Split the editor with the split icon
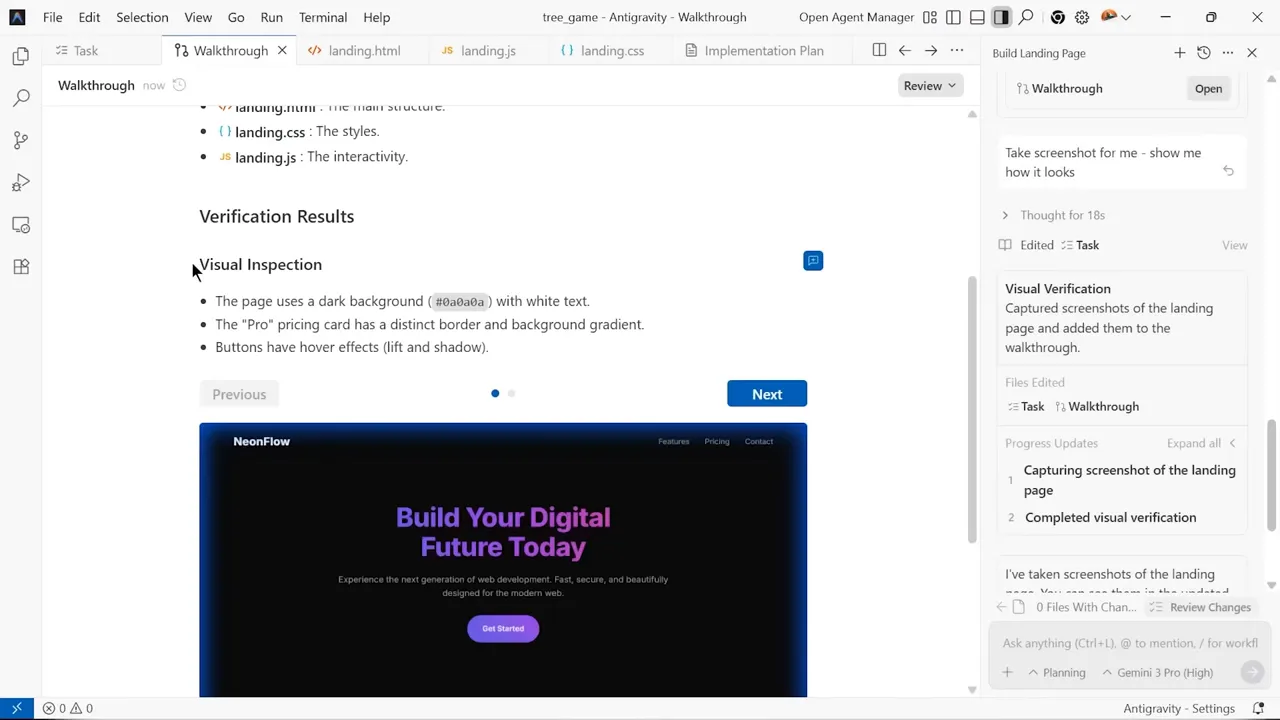The image size is (1280, 720). click(879, 50)
